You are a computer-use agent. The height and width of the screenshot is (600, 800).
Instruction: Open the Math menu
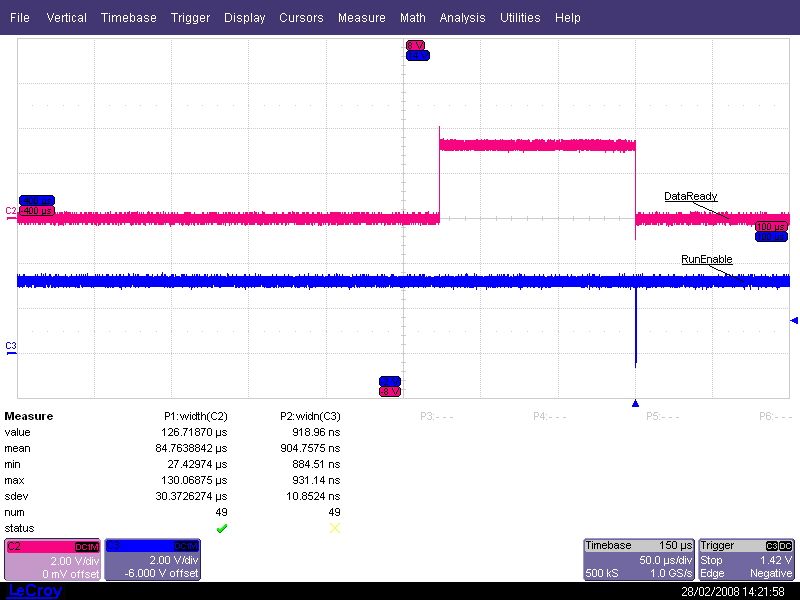tap(413, 18)
